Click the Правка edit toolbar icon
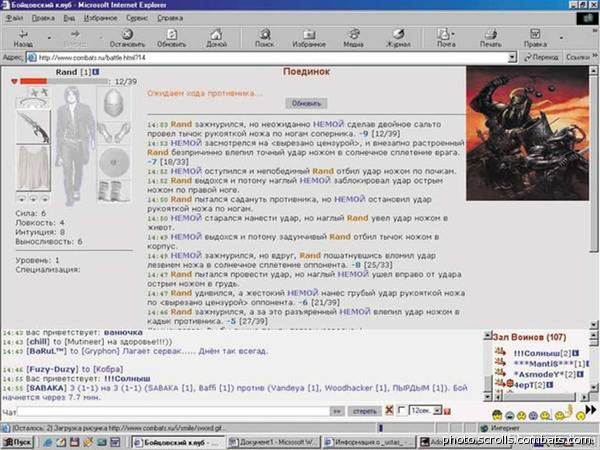 535,38
